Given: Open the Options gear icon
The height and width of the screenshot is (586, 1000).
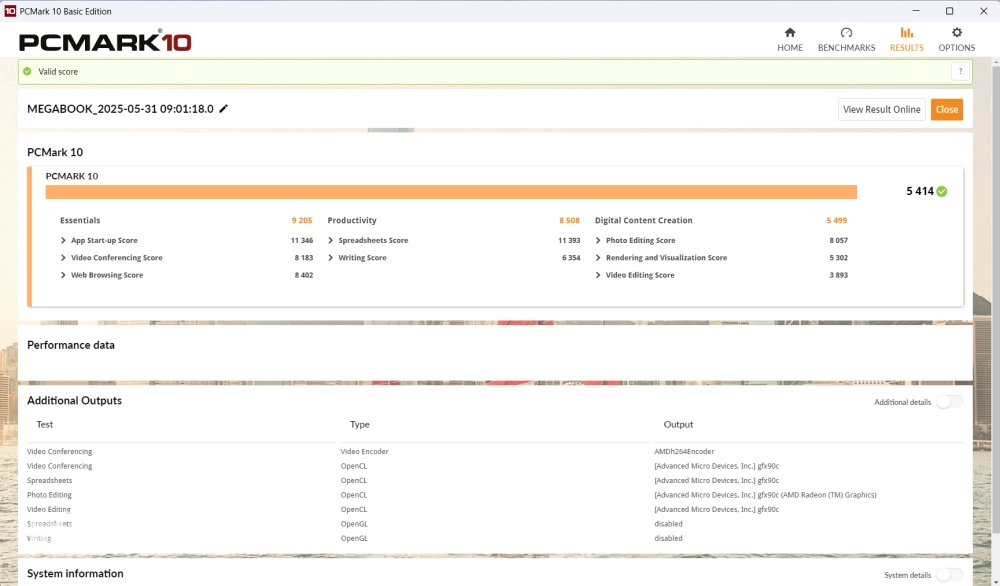Looking at the screenshot, I should click(956, 33).
